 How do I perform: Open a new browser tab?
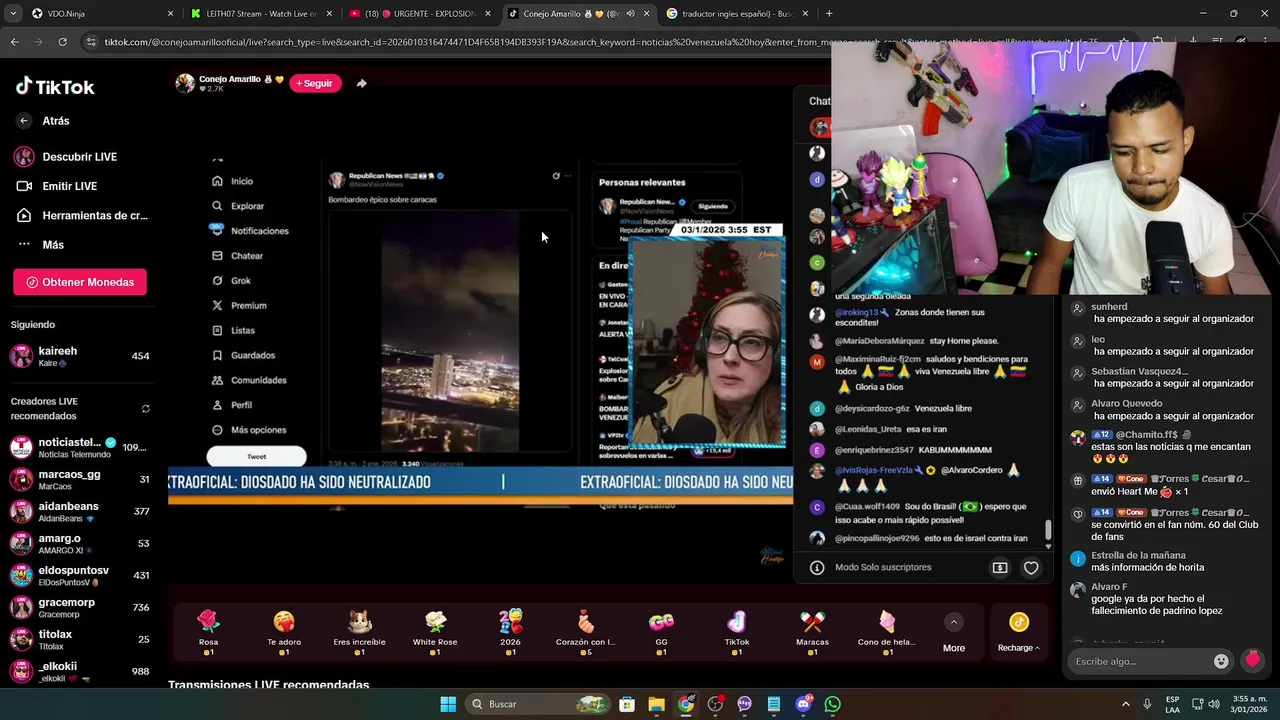tap(829, 14)
